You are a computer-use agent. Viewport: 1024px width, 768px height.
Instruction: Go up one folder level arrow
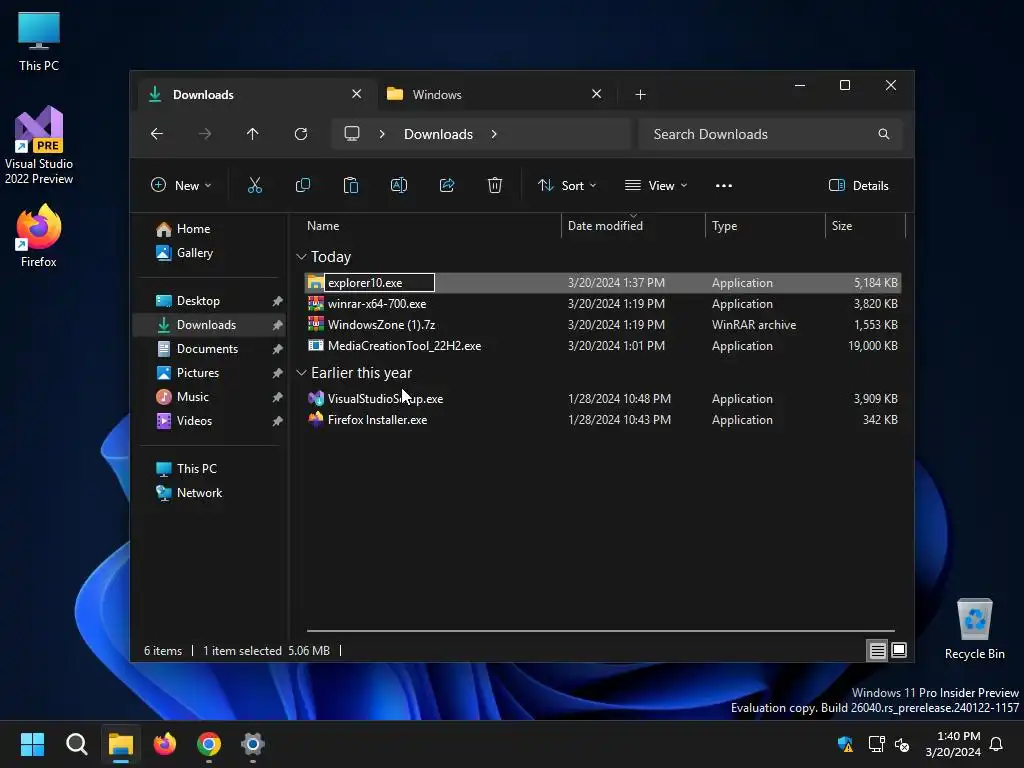click(253, 134)
